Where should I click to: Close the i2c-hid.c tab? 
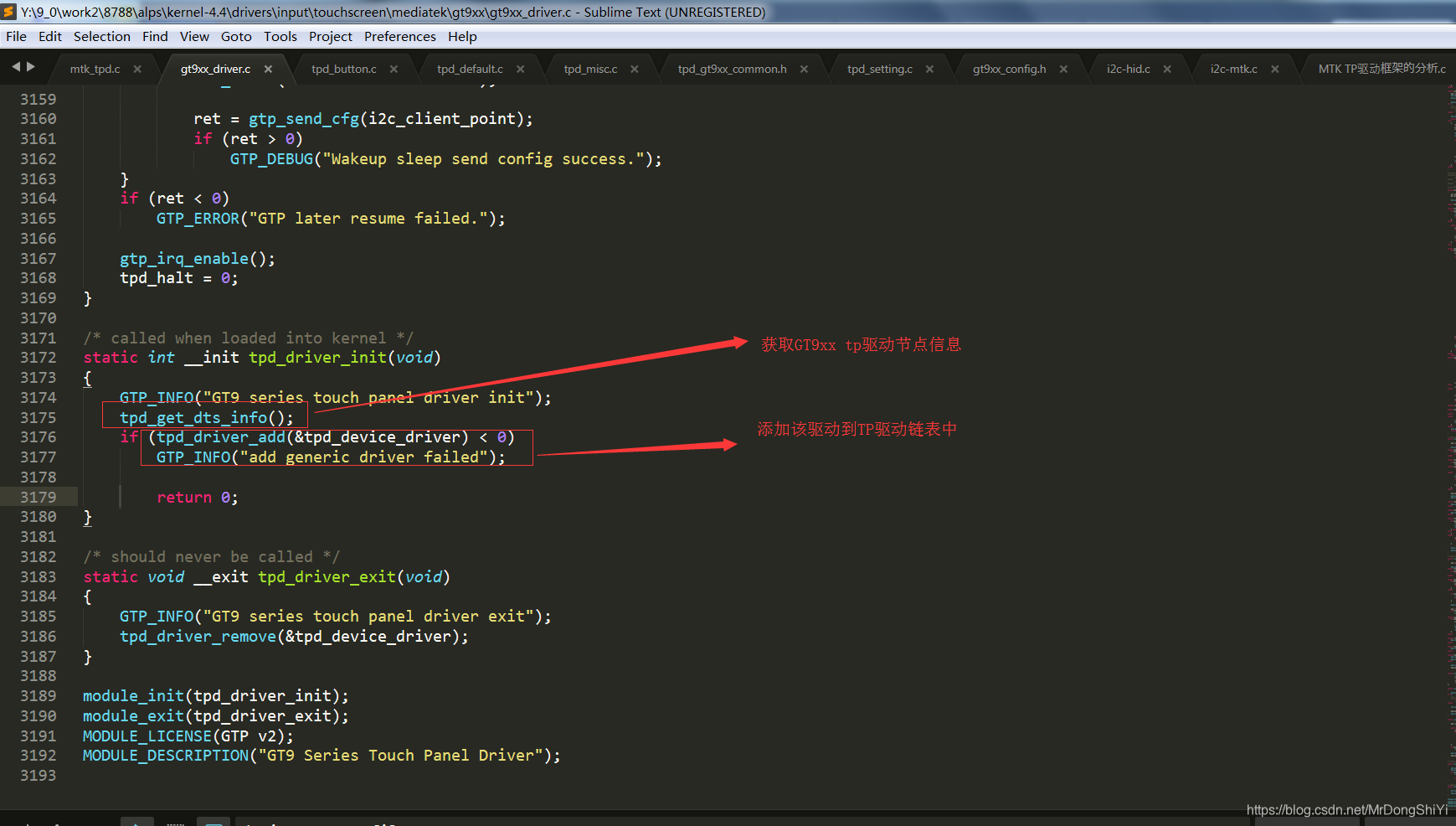tap(1167, 69)
